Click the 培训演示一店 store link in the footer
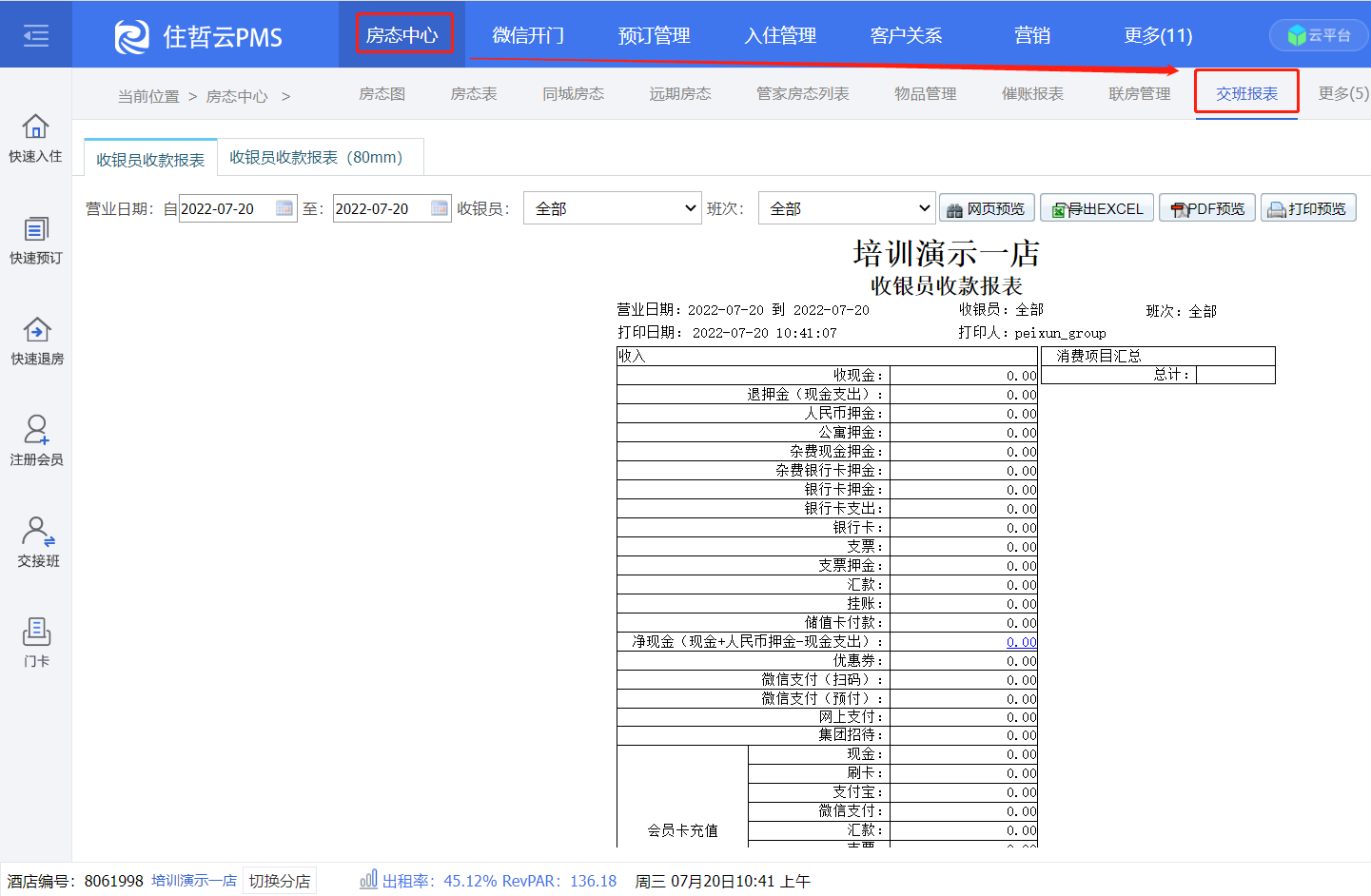 (x=194, y=881)
